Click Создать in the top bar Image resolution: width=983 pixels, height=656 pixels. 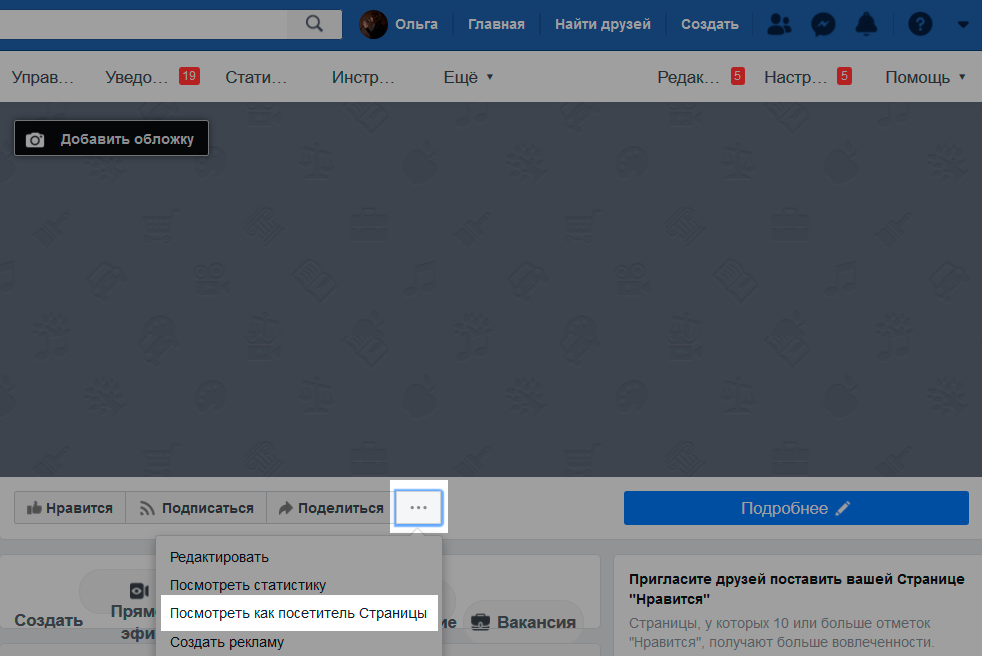(x=710, y=24)
